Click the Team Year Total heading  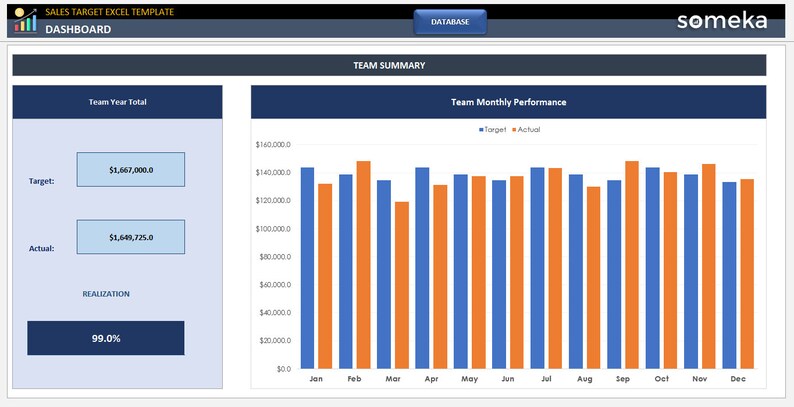117,102
